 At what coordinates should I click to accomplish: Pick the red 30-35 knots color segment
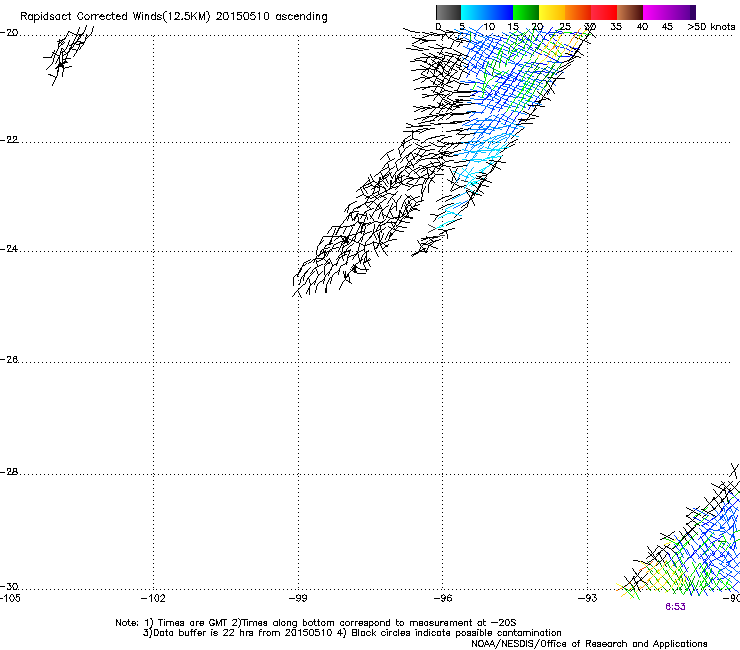[604, 12]
